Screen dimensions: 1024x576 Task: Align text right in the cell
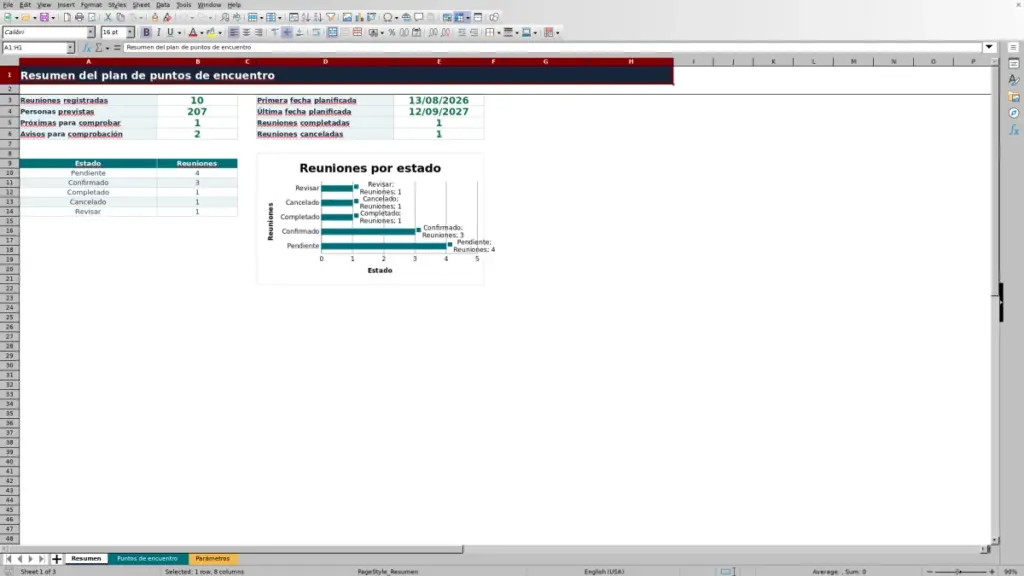point(259,33)
